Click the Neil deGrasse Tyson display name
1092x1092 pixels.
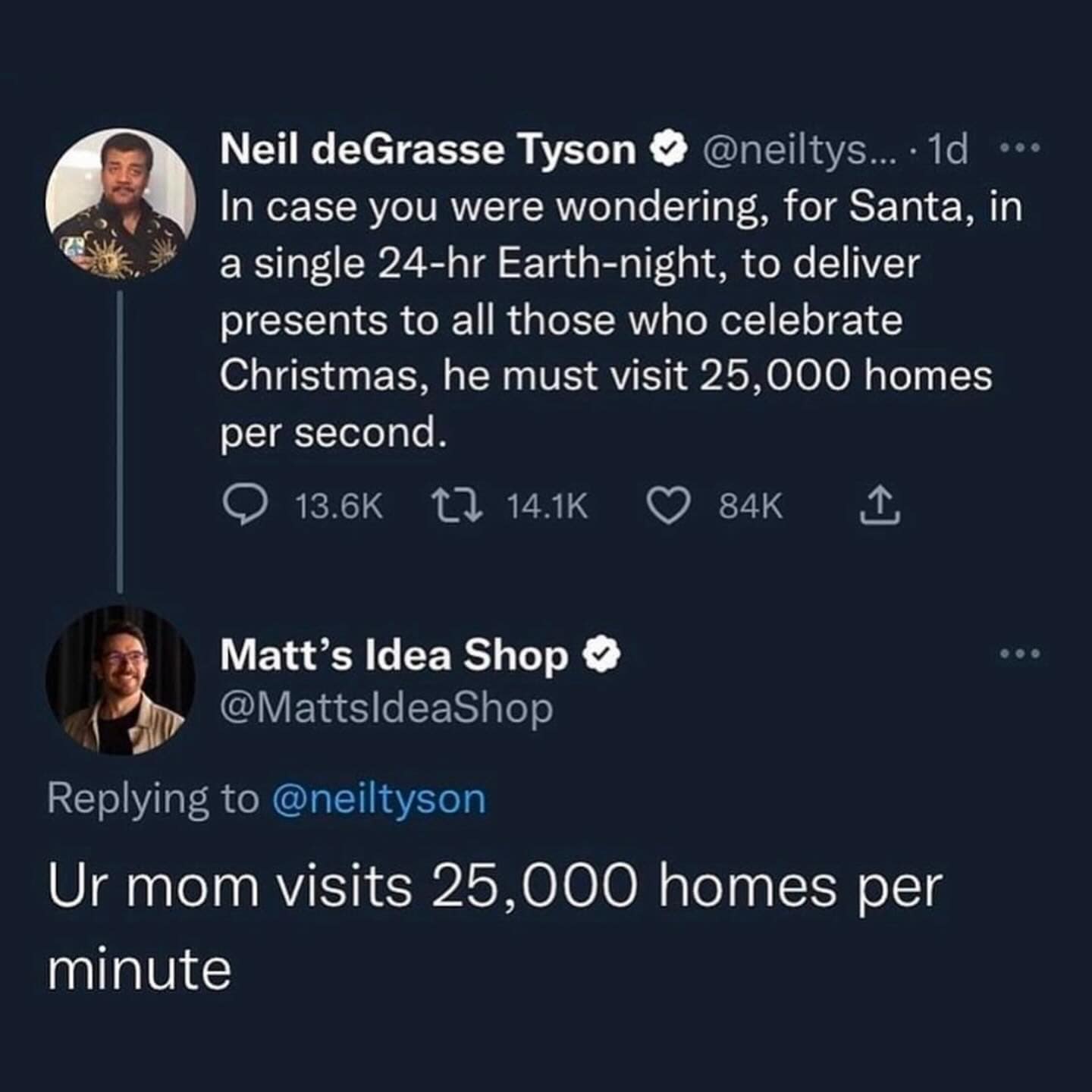[428, 149]
